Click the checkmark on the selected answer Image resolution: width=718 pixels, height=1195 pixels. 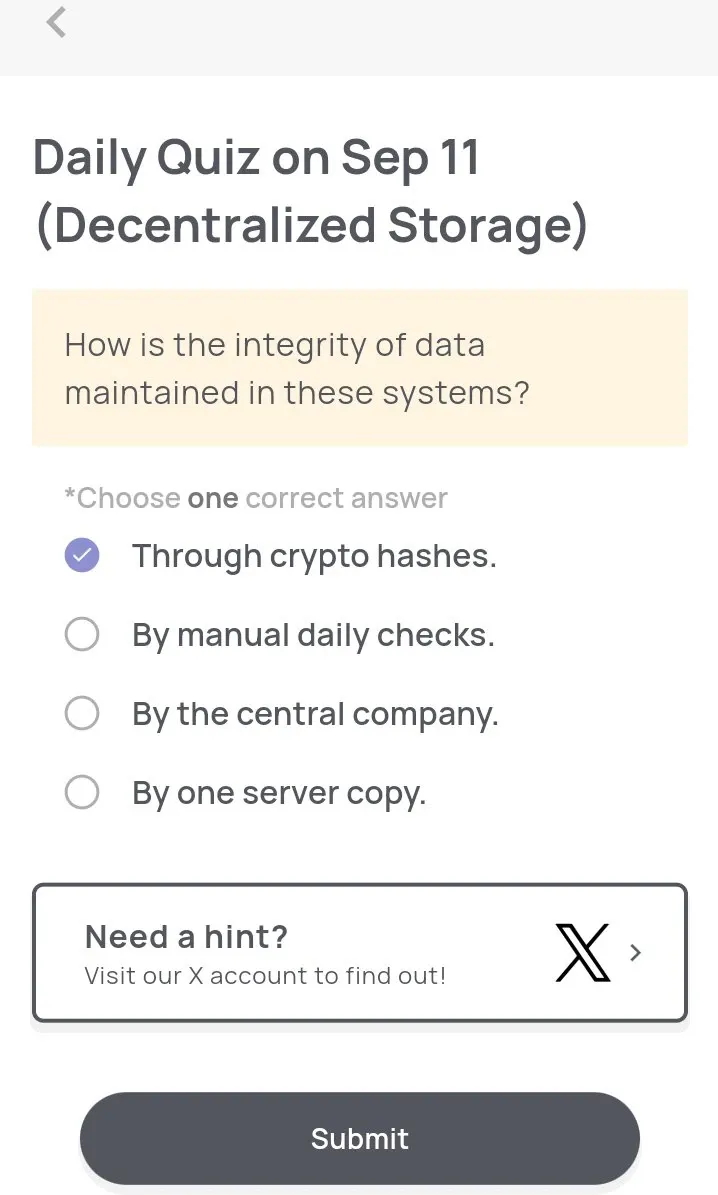pos(81,555)
